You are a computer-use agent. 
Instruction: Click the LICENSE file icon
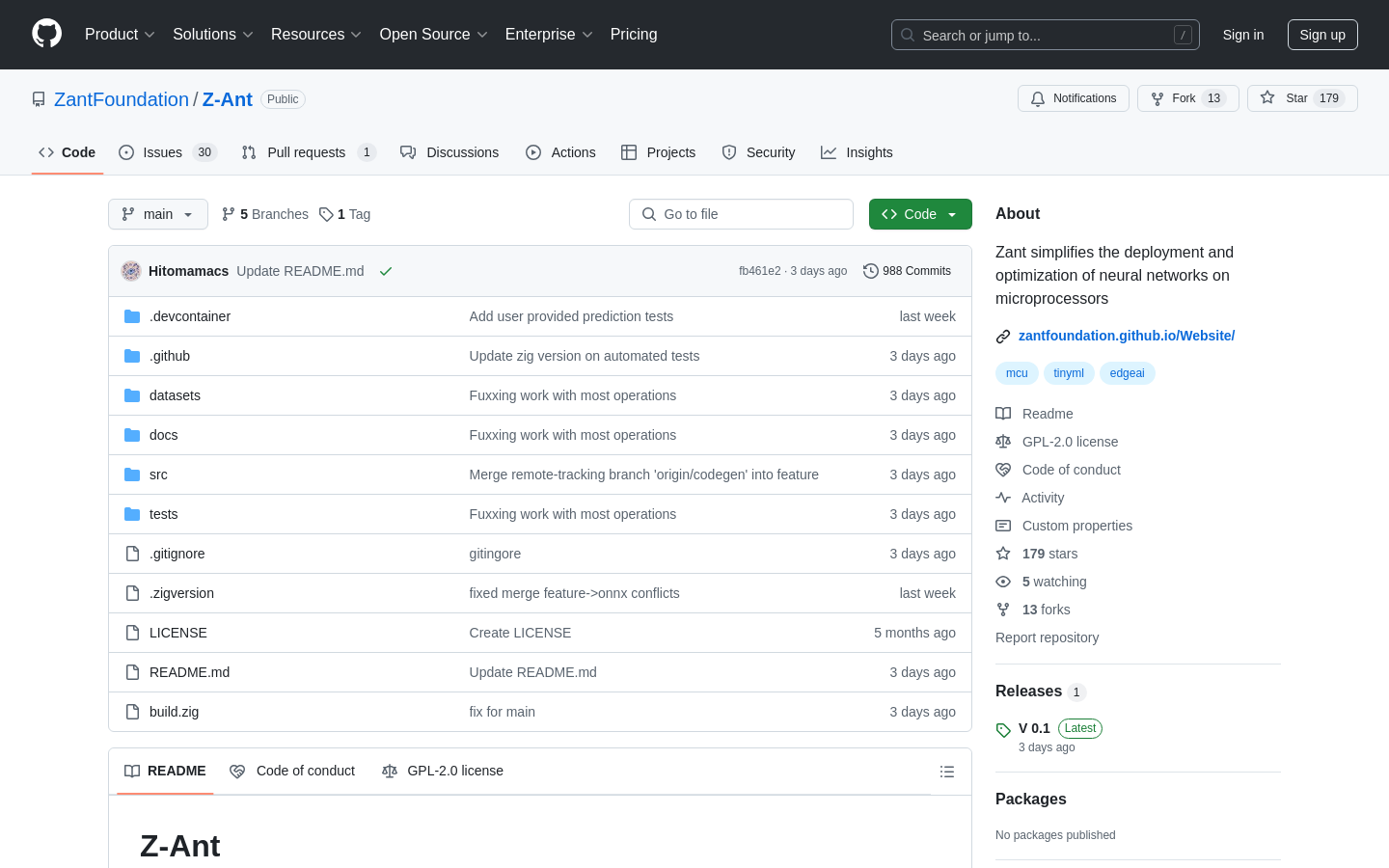click(132, 633)
